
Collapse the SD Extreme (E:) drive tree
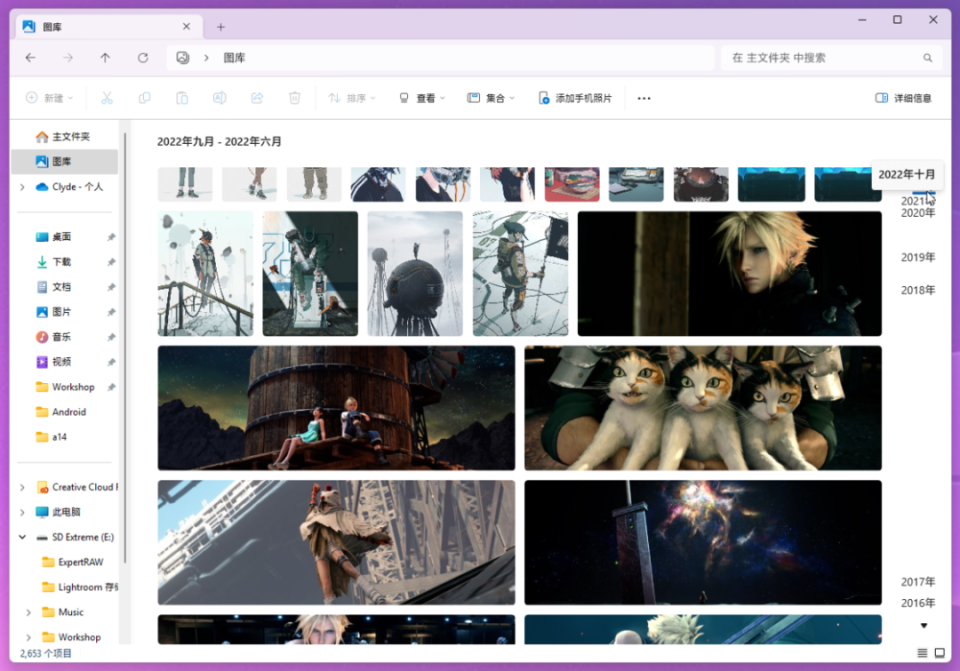click(x=22, y=537)
